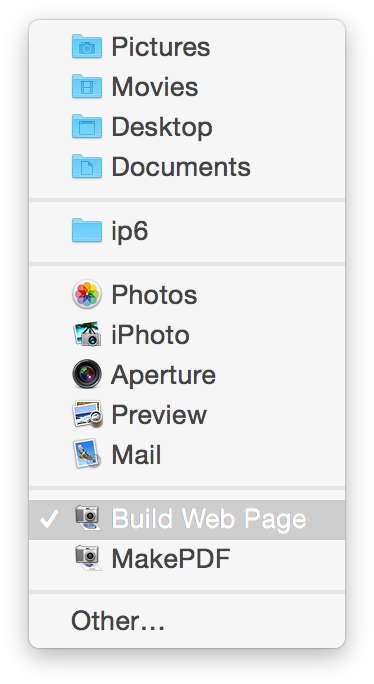The height and width of the screenshot is (684, 374).
Task: Click the MakePDF camera icon
Action: pyautogui.click(x=88, y=558)
